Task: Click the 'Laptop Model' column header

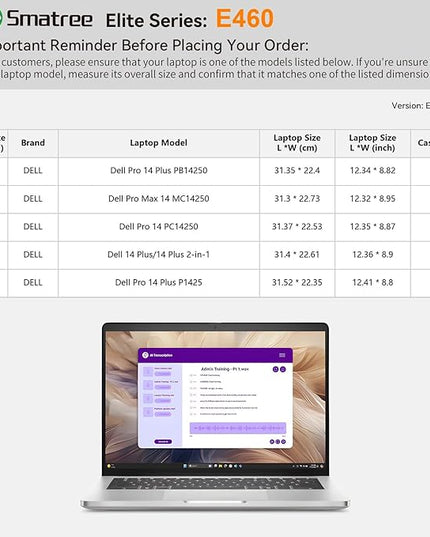Action: [x=159, y=143]
